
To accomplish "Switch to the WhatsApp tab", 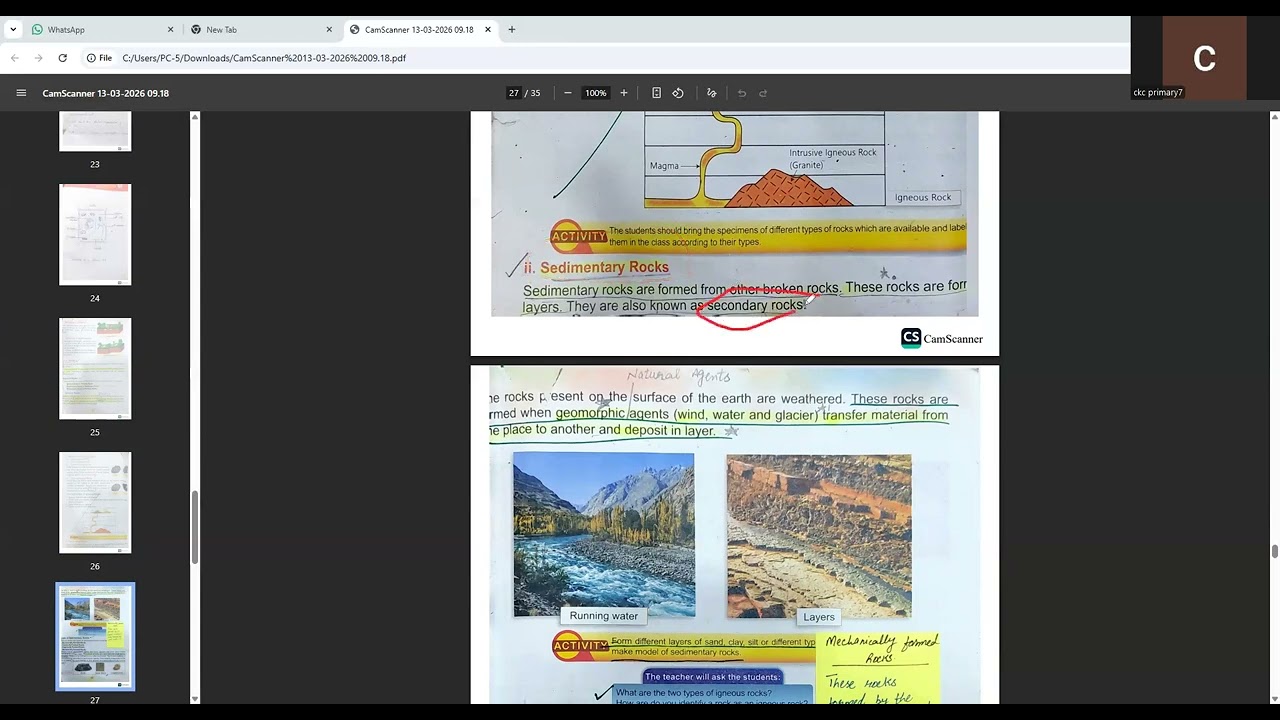I will (100, 30).
